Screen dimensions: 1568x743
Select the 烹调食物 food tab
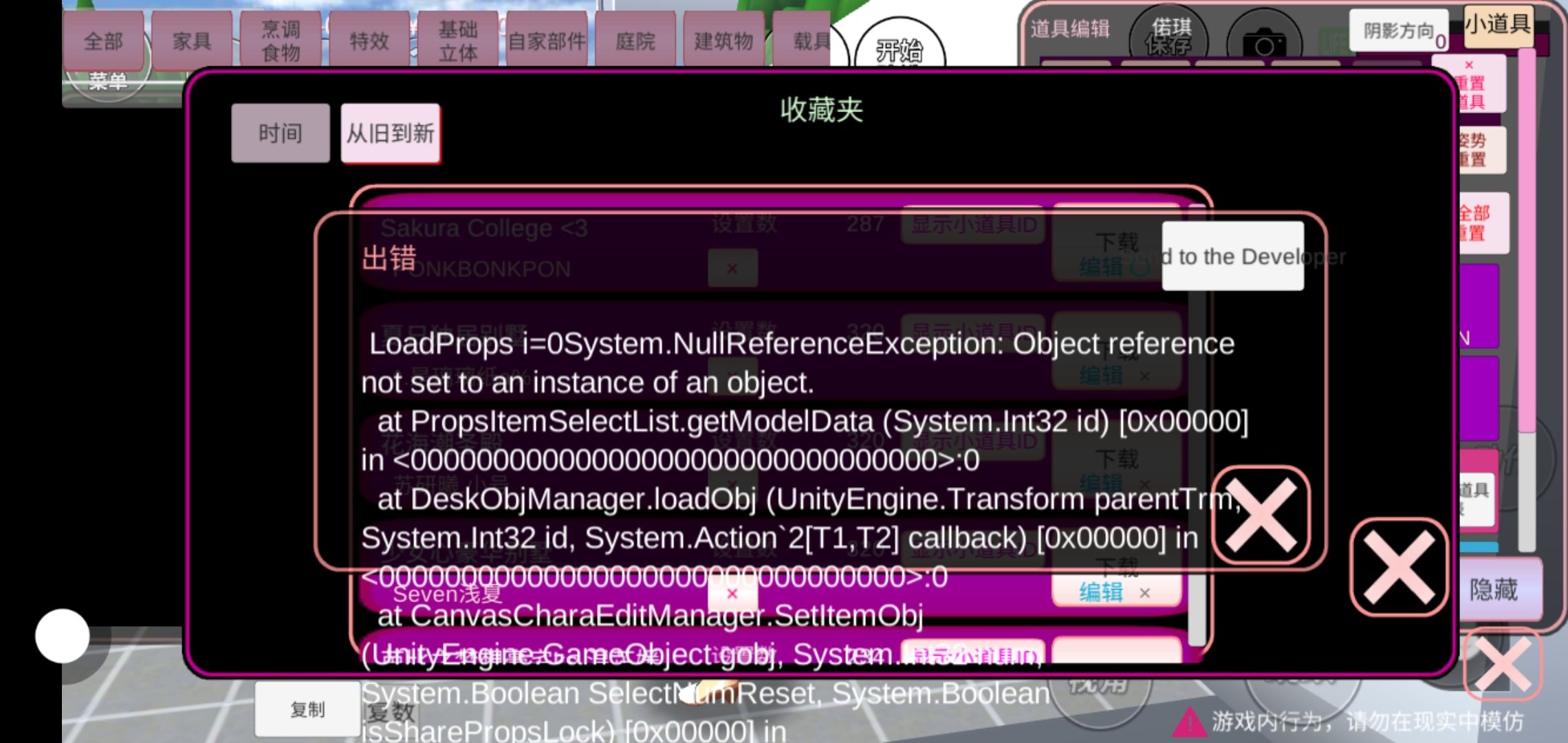(x=281, y=40)
